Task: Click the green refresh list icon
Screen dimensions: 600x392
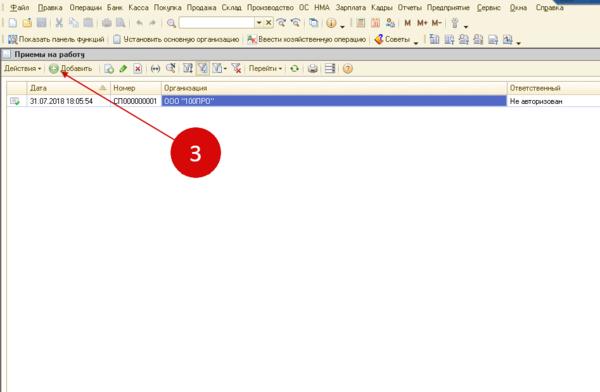Action: (294, 69)
